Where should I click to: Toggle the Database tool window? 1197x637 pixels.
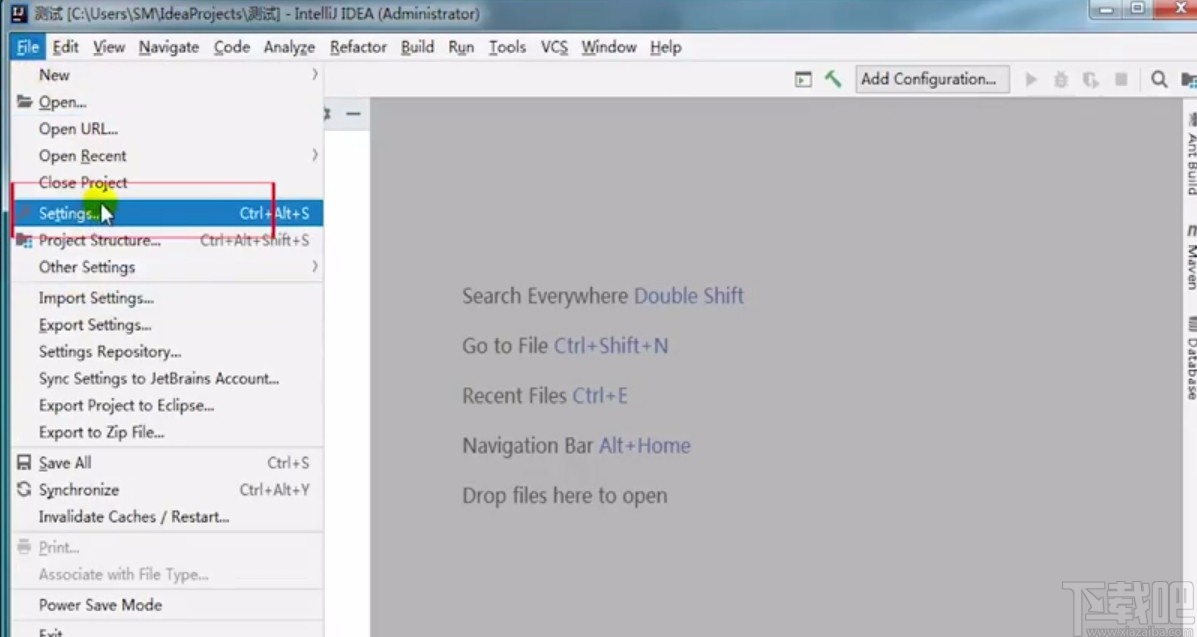click(x=1189, y=355)
